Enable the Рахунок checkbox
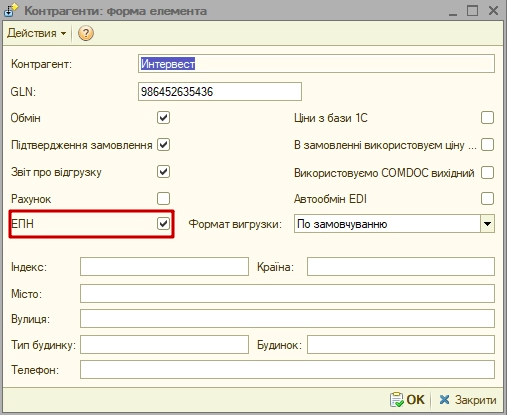 point(163,199)
